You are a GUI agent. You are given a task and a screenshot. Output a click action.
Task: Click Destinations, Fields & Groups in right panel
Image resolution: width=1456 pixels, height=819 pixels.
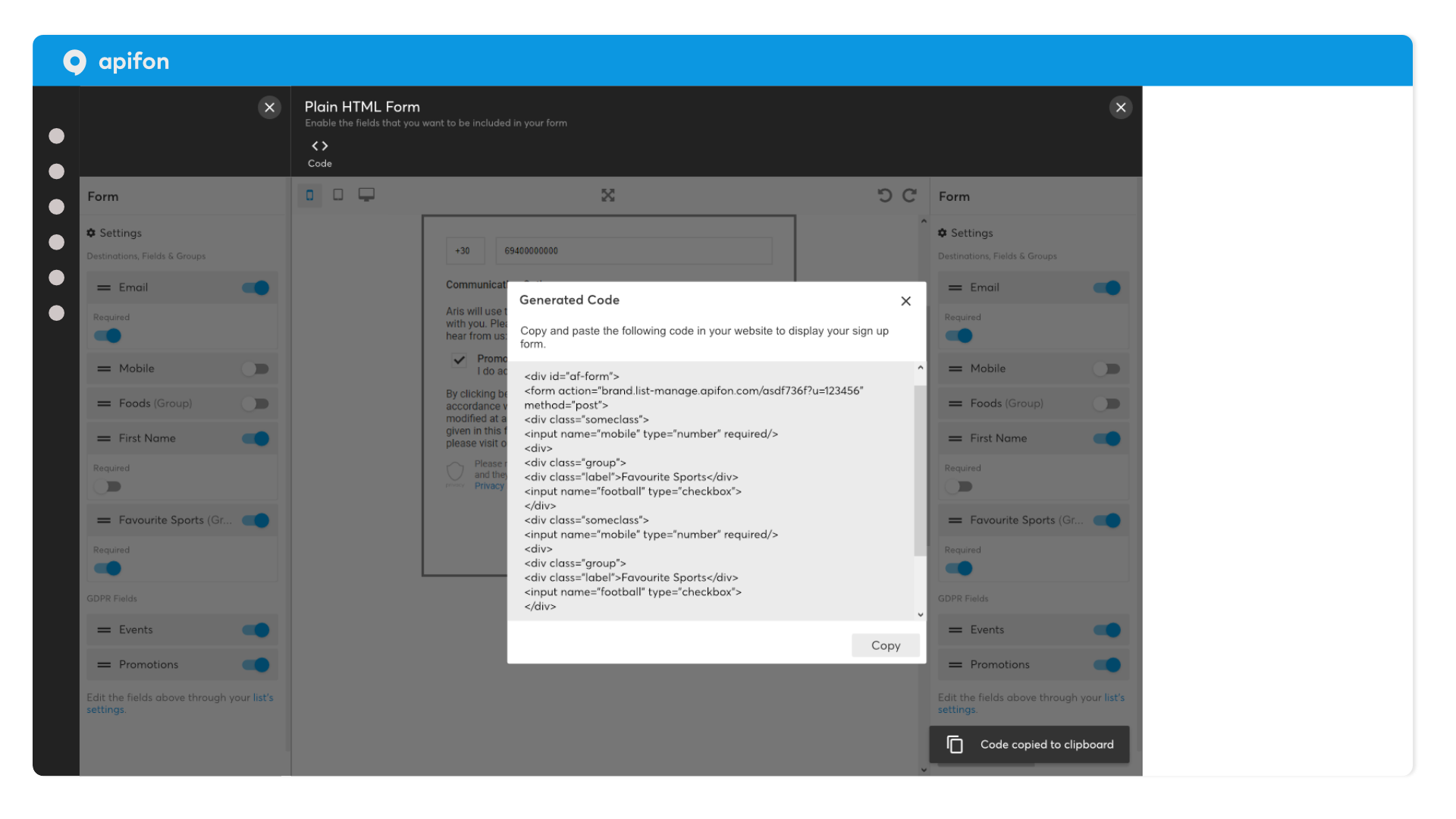(997, 256)
